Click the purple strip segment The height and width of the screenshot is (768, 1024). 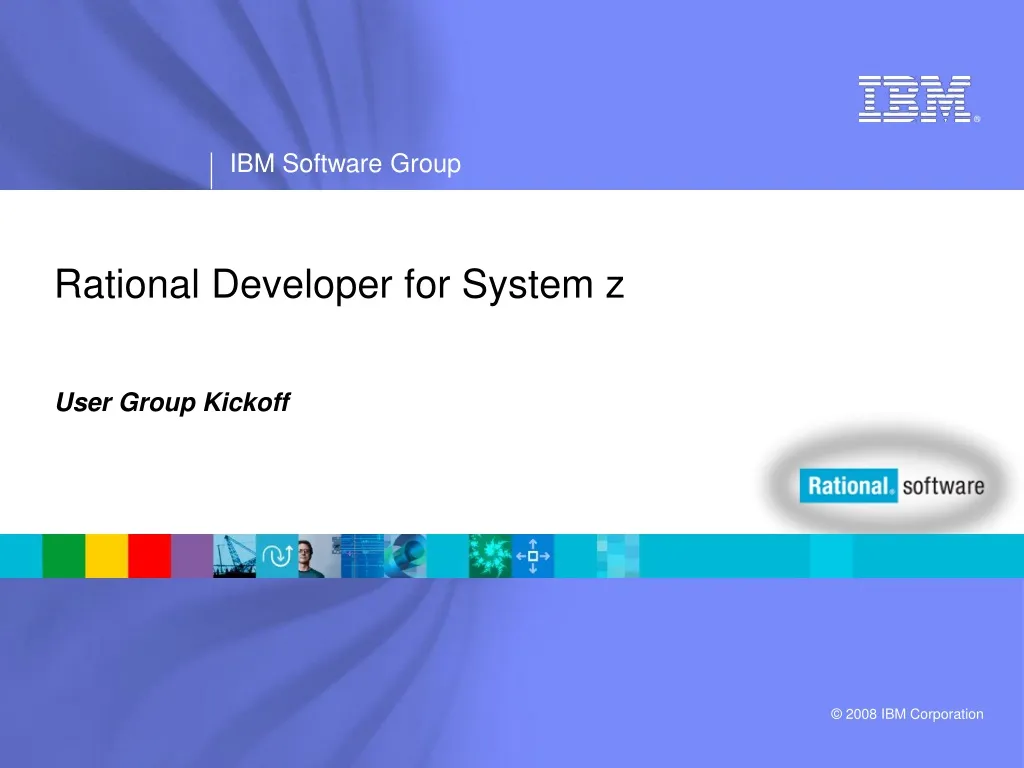[191, 556]
